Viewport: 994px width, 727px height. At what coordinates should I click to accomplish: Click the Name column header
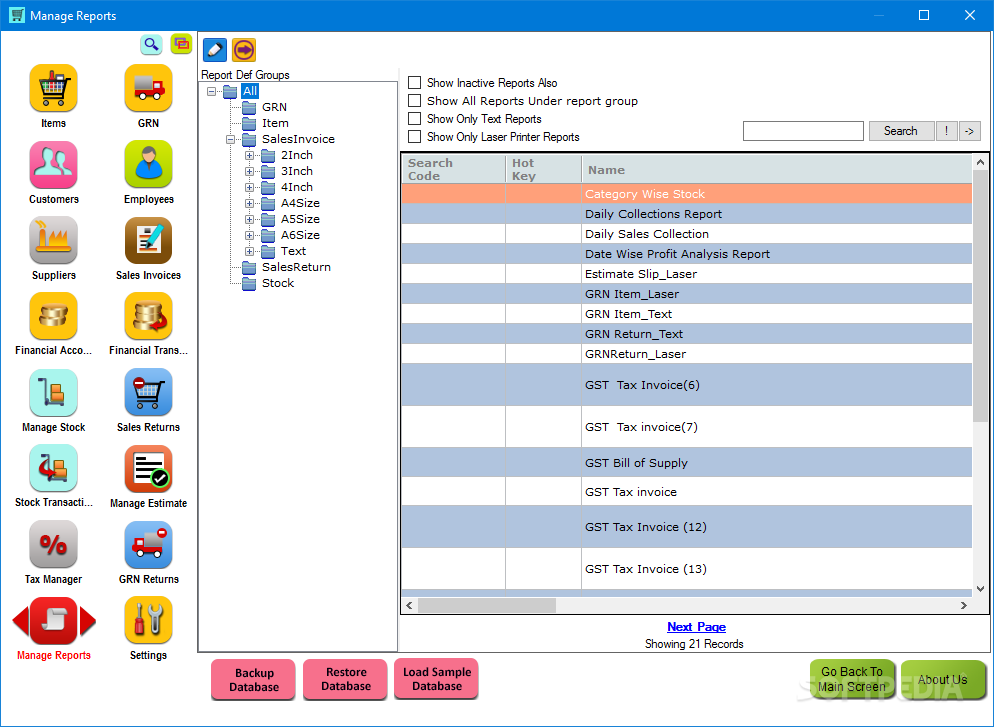(777, 169)
